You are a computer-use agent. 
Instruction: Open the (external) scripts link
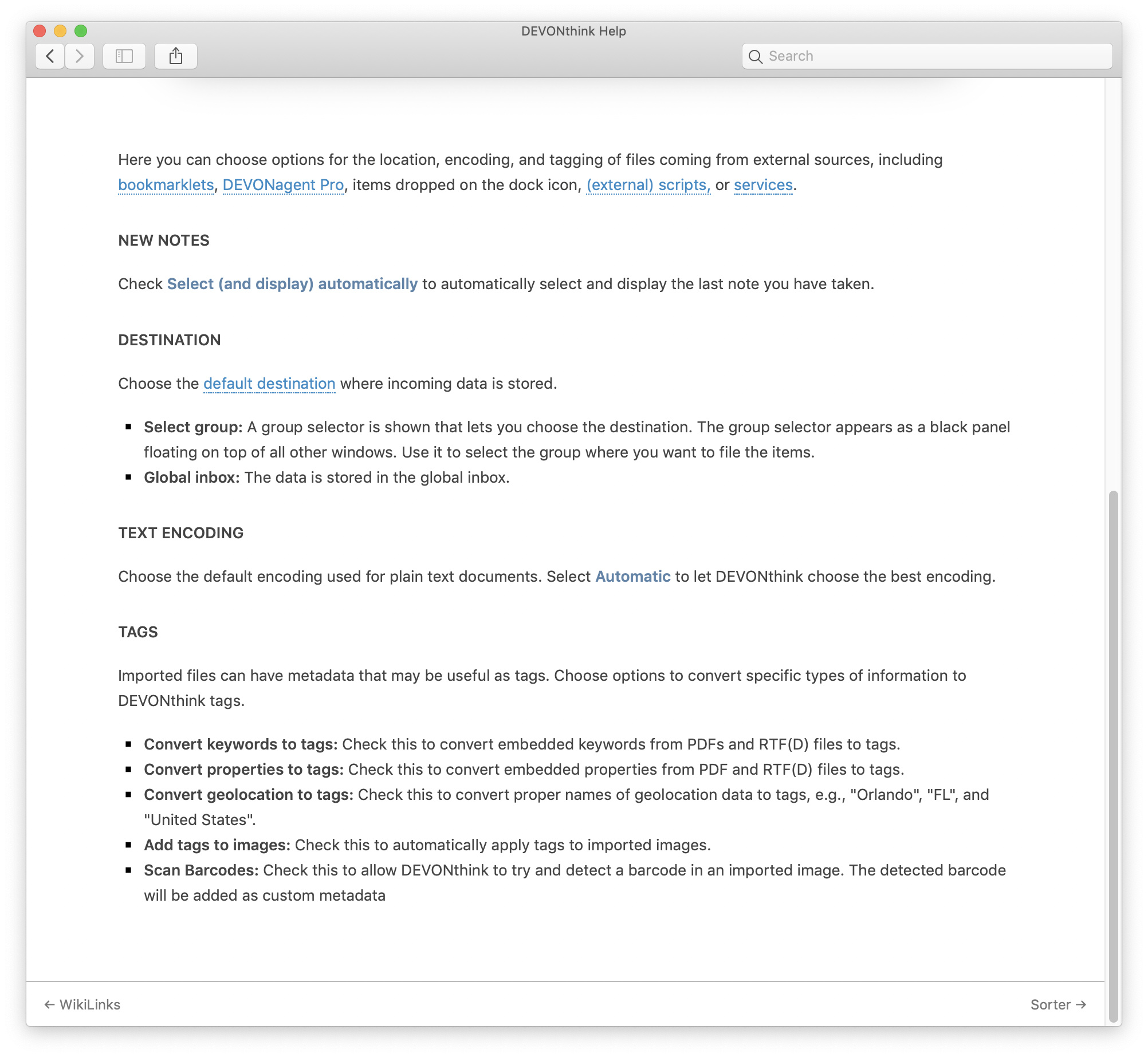[x=648, y=185]
